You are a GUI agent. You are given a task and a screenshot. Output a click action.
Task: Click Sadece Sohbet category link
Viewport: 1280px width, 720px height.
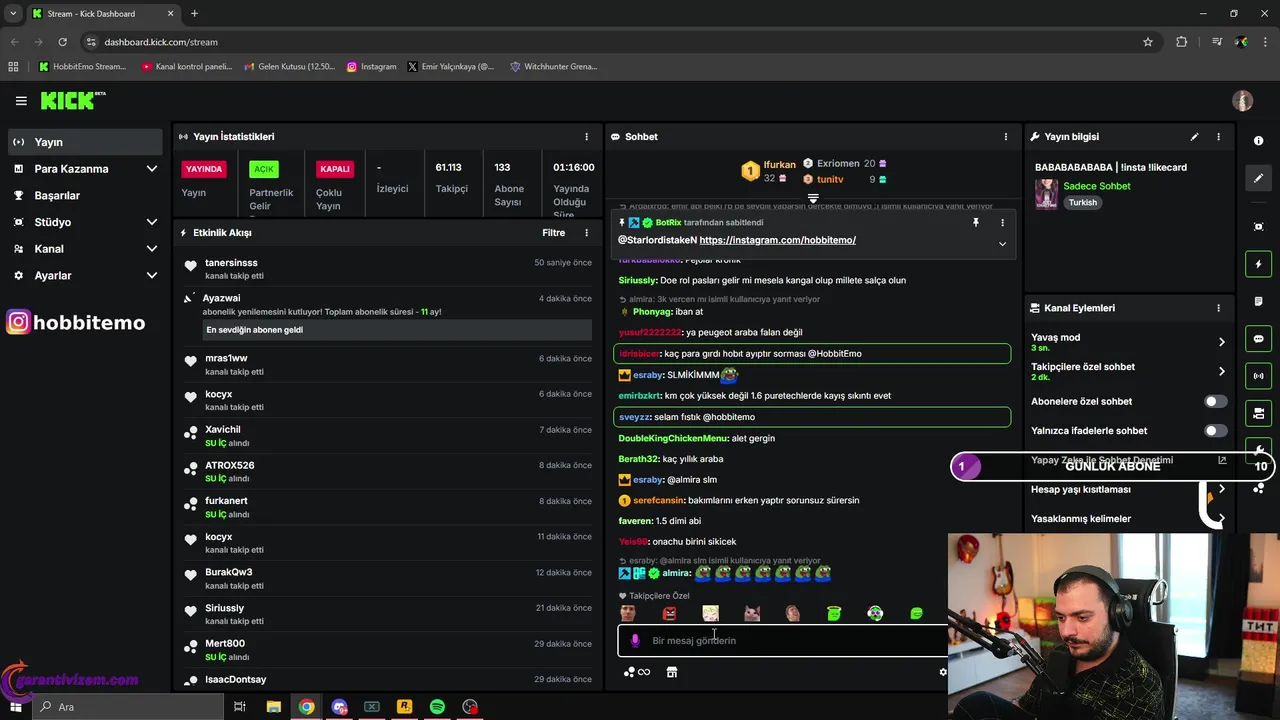click(x=1097, y=186)
